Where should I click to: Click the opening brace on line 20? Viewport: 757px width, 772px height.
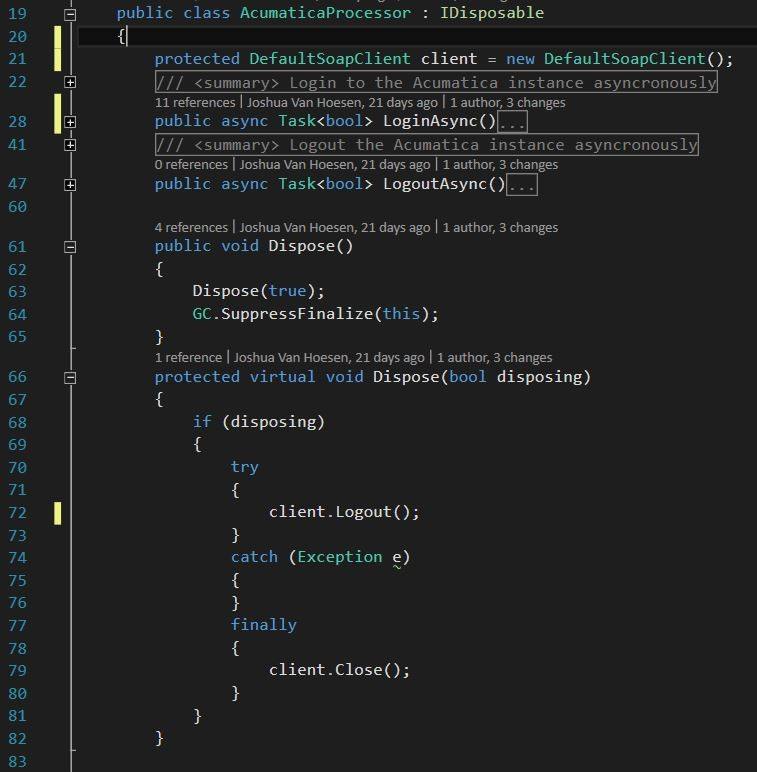click(121, 36)
